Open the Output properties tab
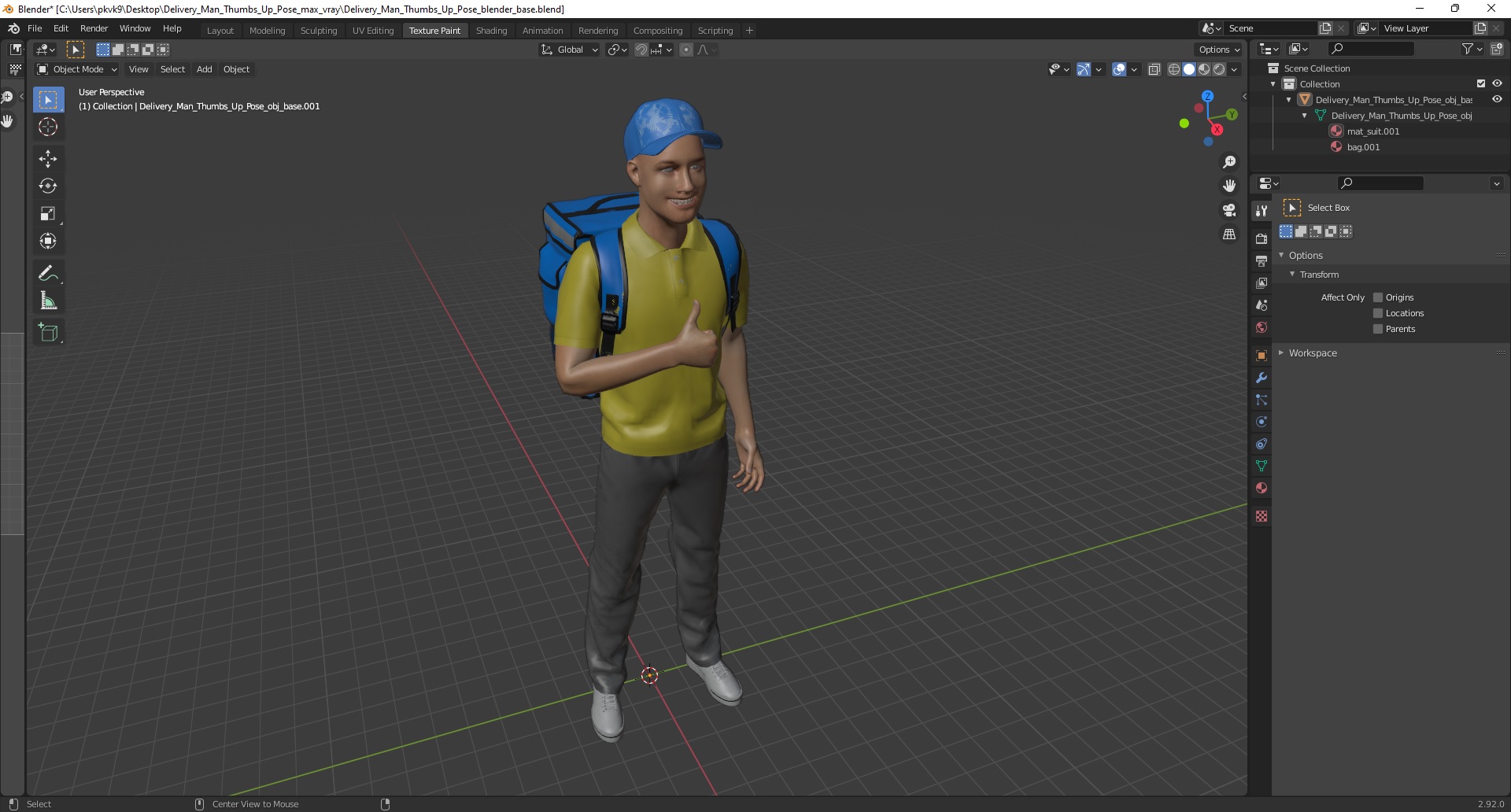This screenshot has width=1511, height=812. (x=1262, y=260)
